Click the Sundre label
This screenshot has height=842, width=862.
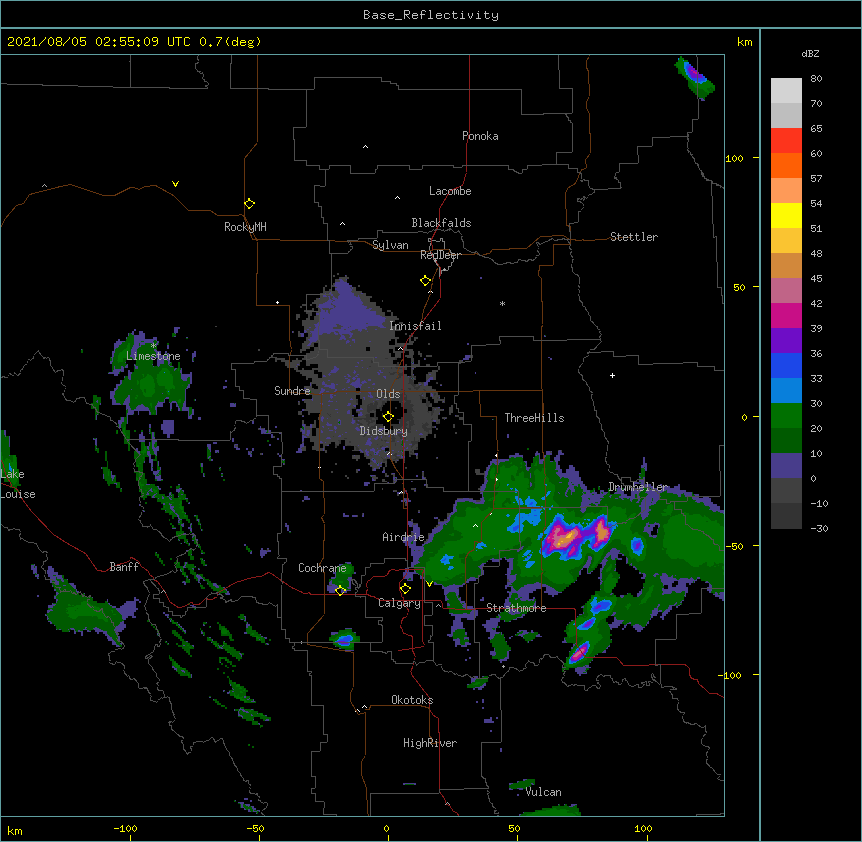[292, 391]
